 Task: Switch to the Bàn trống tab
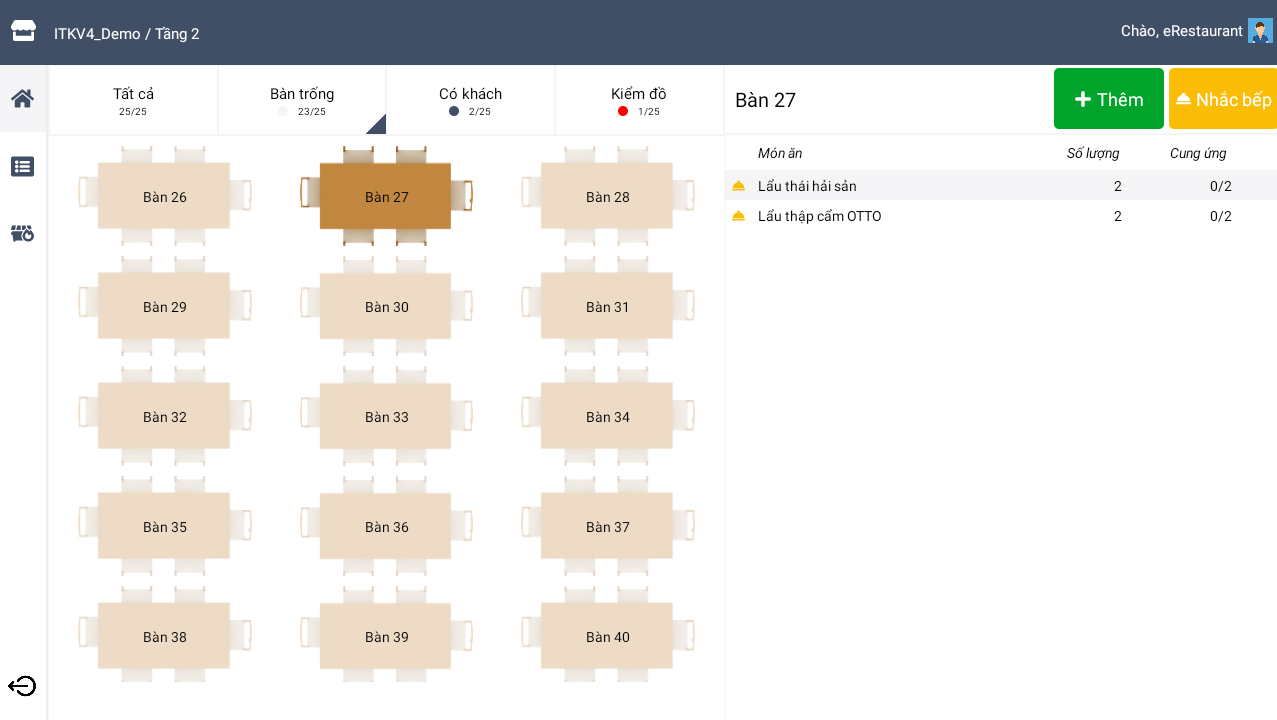point(302,100)
